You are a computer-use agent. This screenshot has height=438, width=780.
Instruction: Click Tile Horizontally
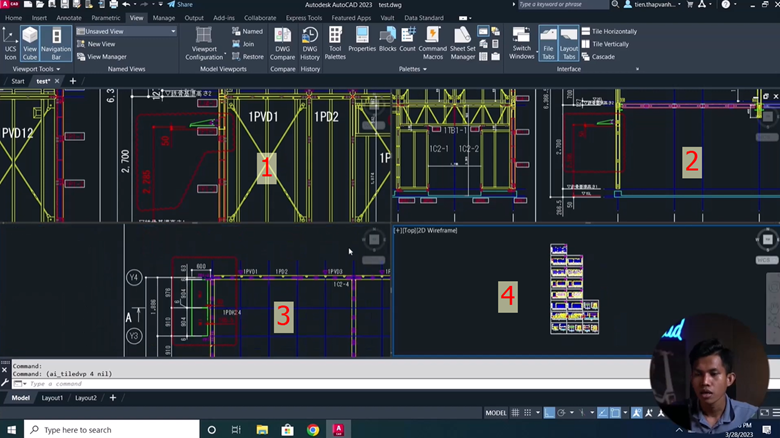click(x=609, y=31)
